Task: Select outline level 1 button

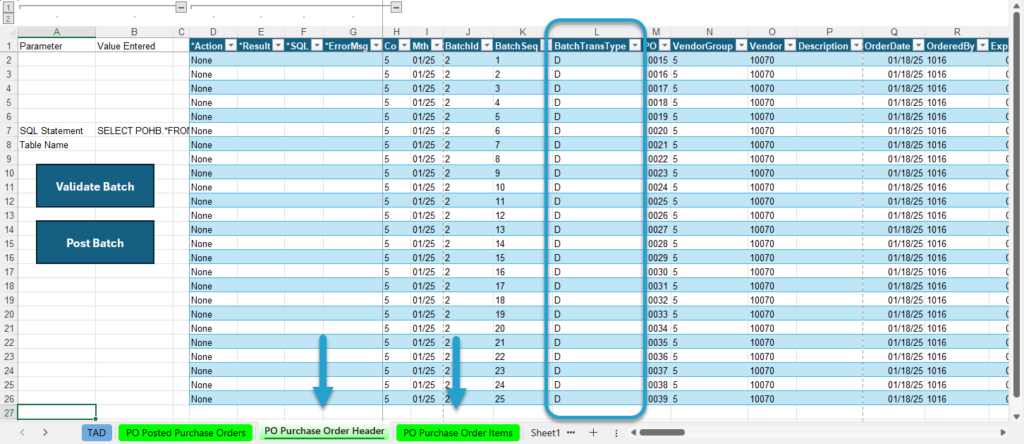Action: 8,7
